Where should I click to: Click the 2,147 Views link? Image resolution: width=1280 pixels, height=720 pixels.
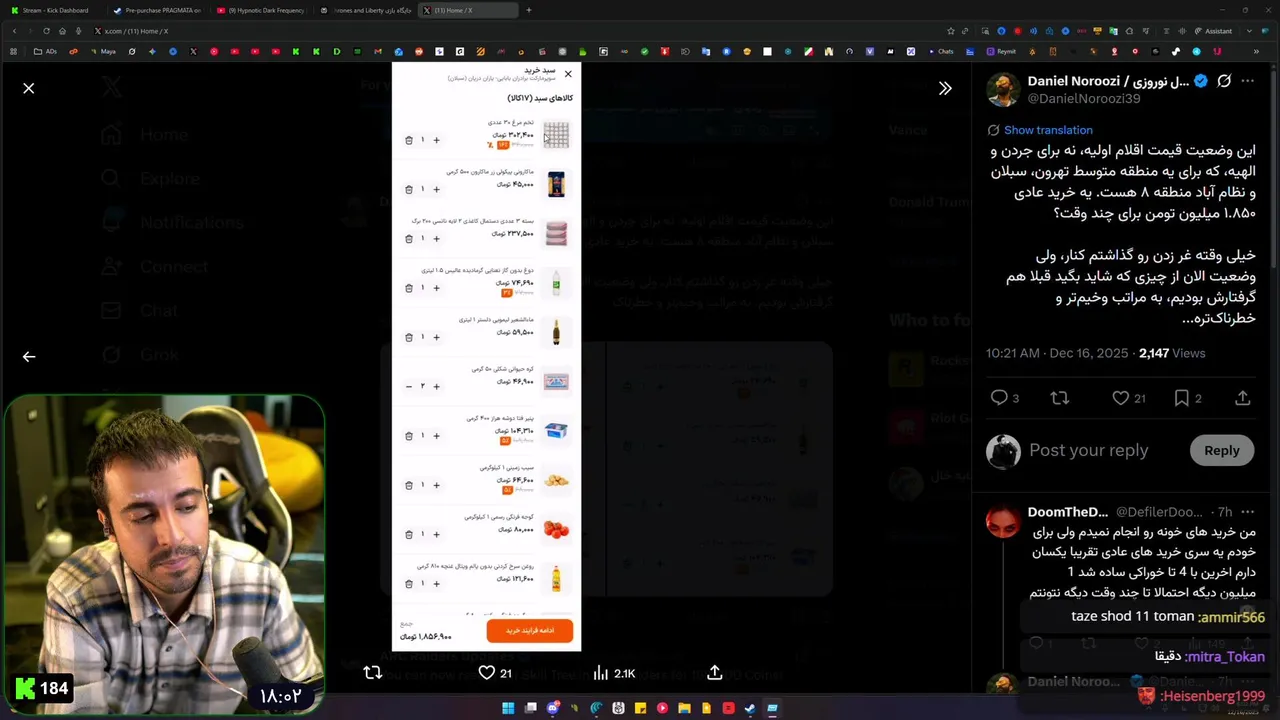click(x=1172, y=353)
